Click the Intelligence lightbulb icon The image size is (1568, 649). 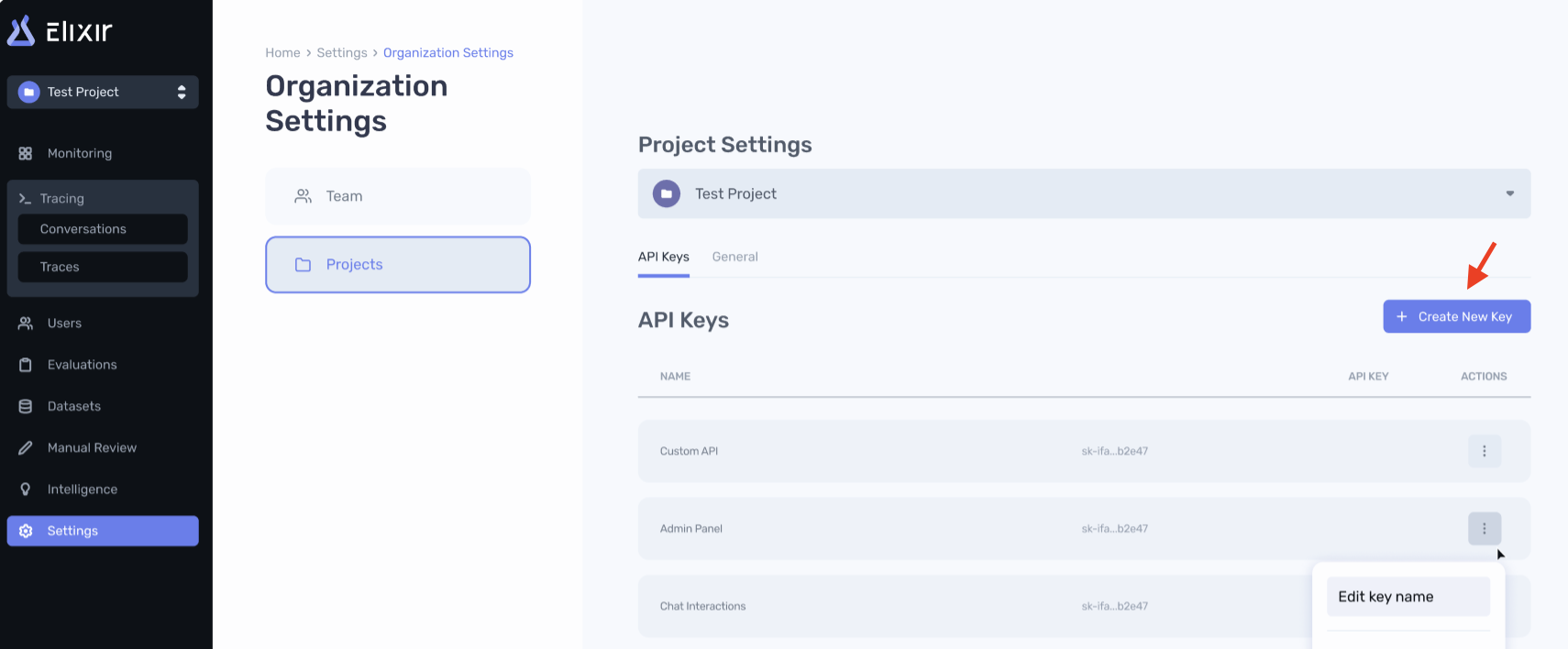point(26,489)
